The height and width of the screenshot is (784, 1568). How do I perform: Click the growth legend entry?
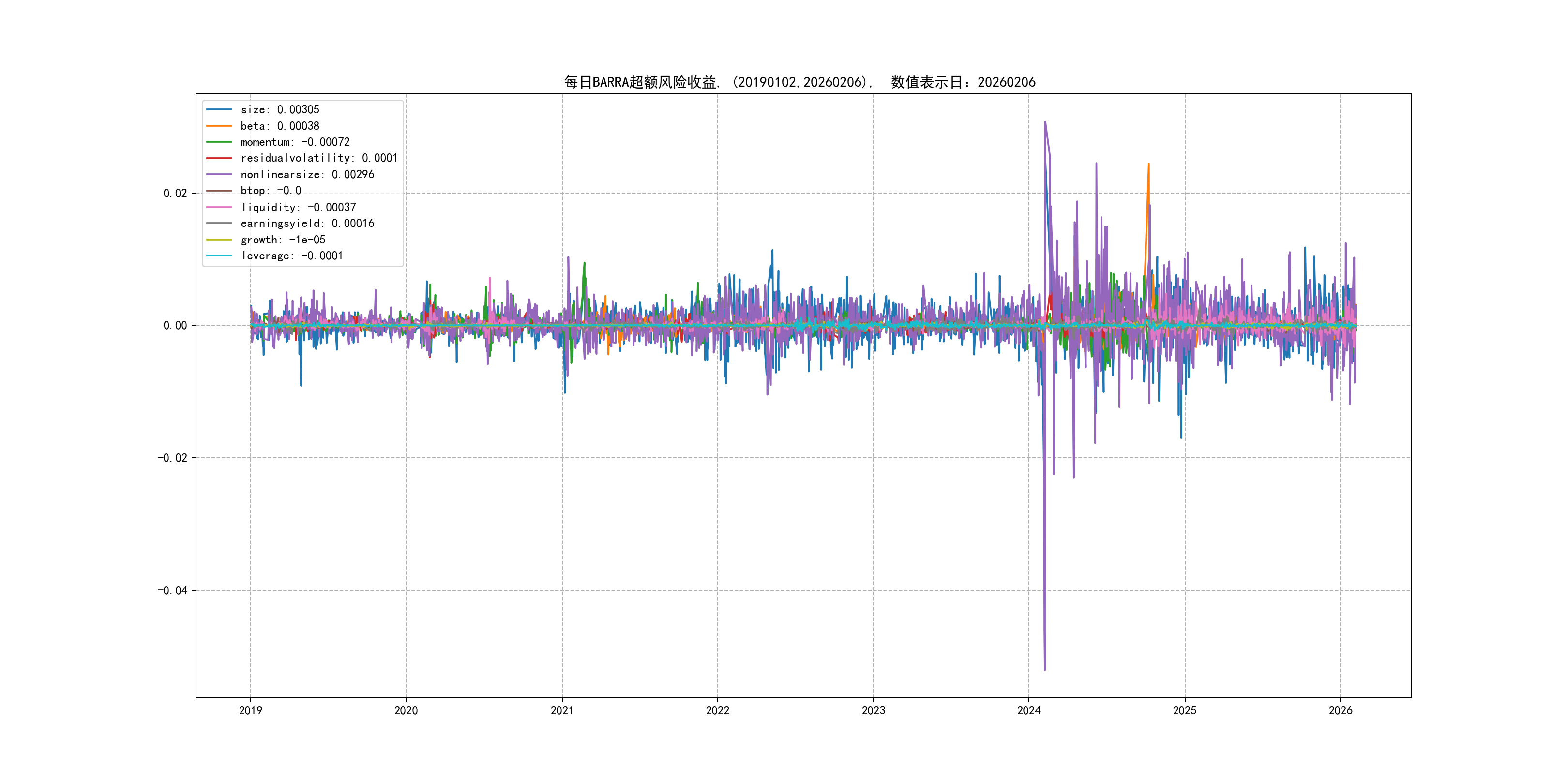coord(283,240)
